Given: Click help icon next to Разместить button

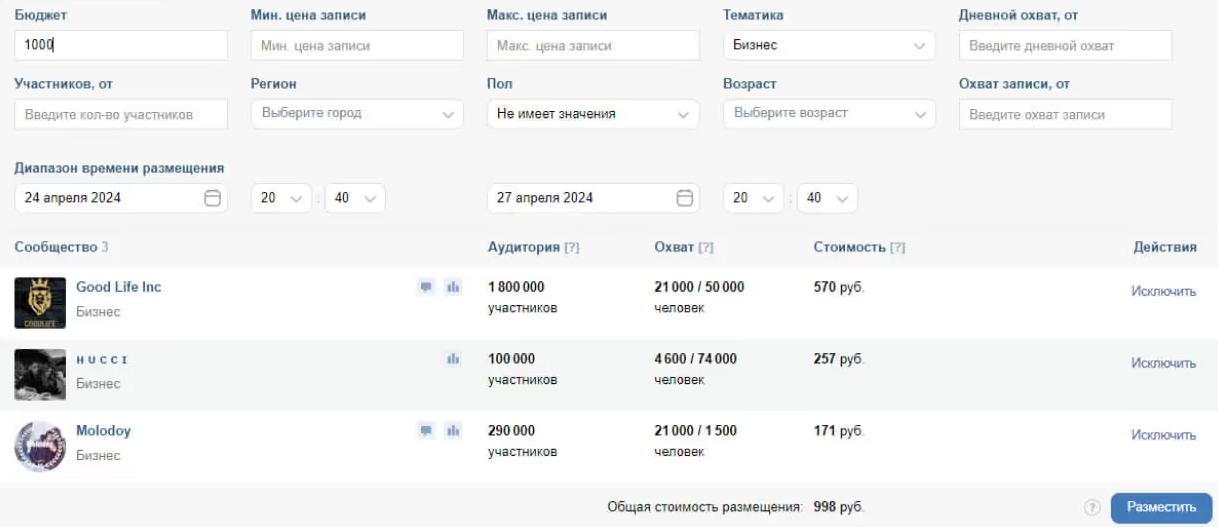Looking at the screenshot, I should [1093, 508].
